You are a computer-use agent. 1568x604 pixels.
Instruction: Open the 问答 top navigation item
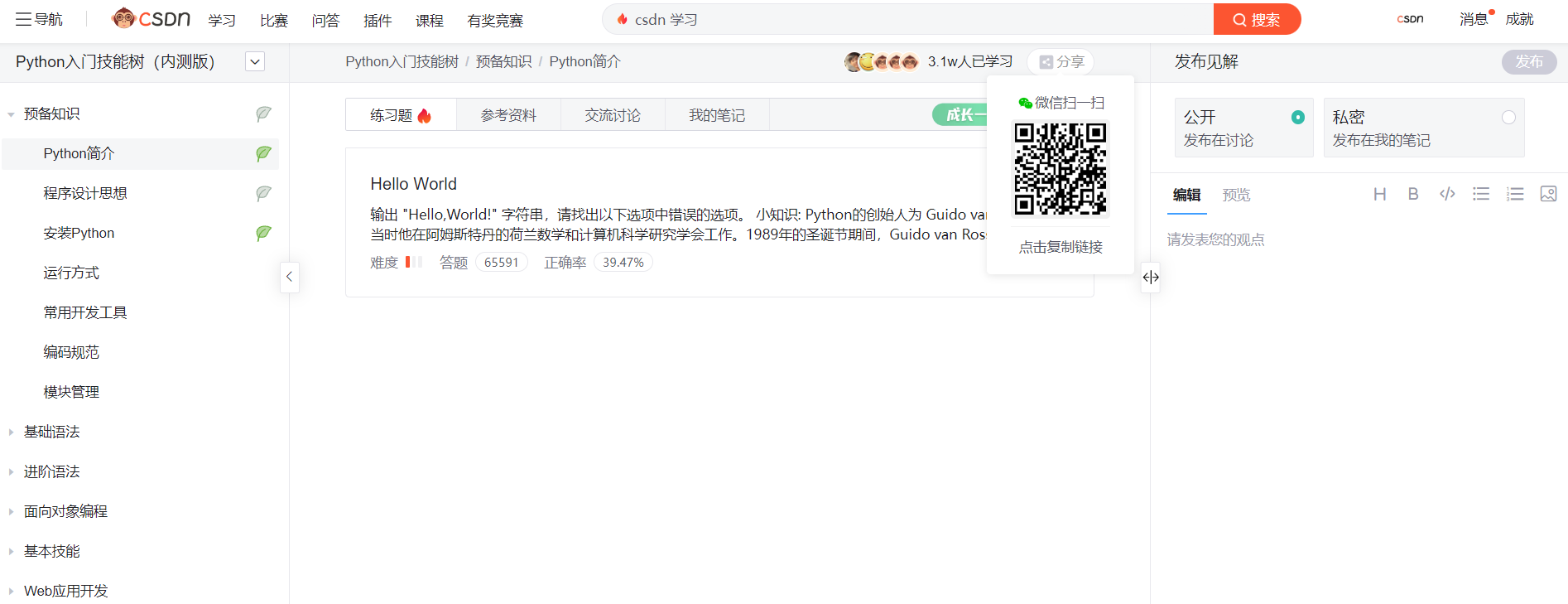325,20
